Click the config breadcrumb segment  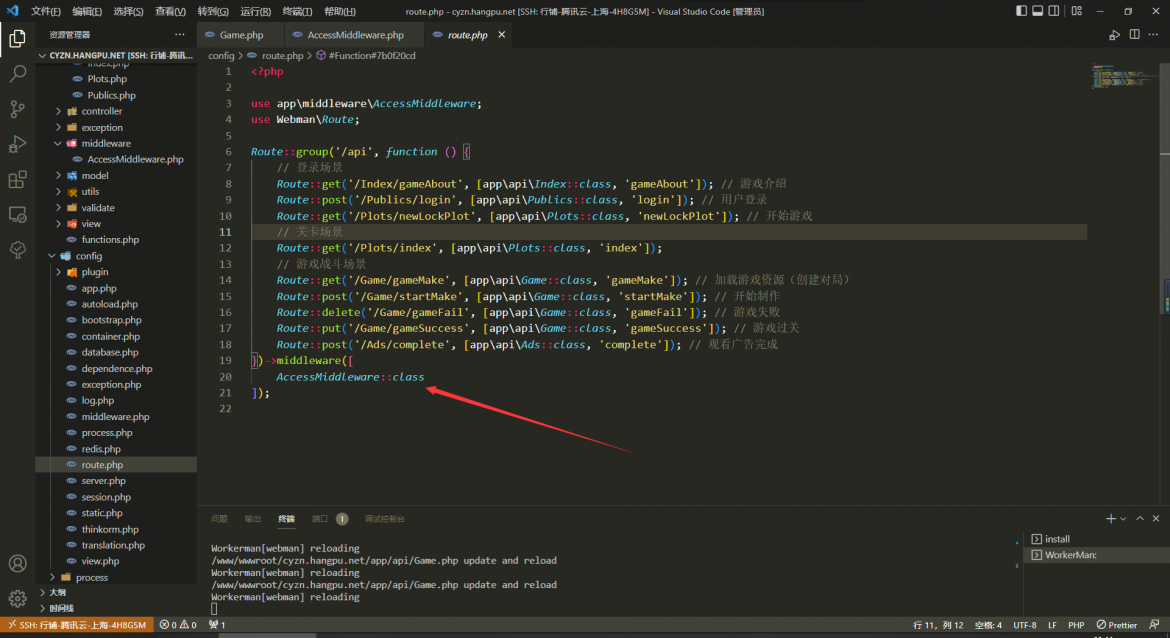tap(221, 56)
